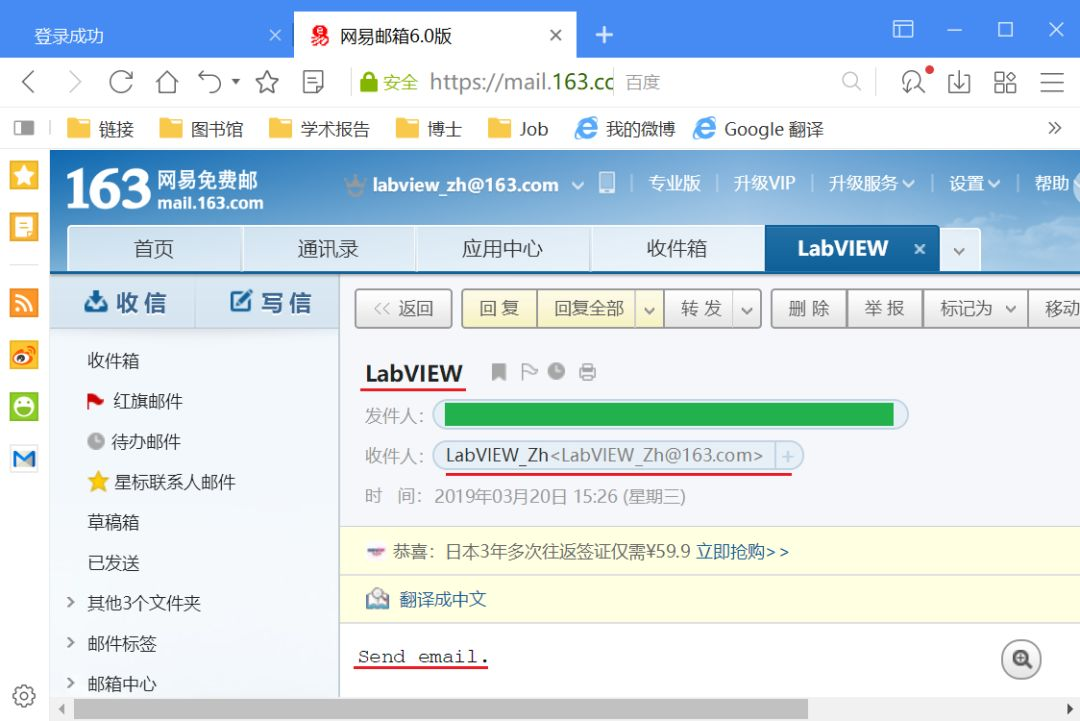Click the undo closed tab icon
Screen dimensions: 1080x721
click(x=209, y=82)
